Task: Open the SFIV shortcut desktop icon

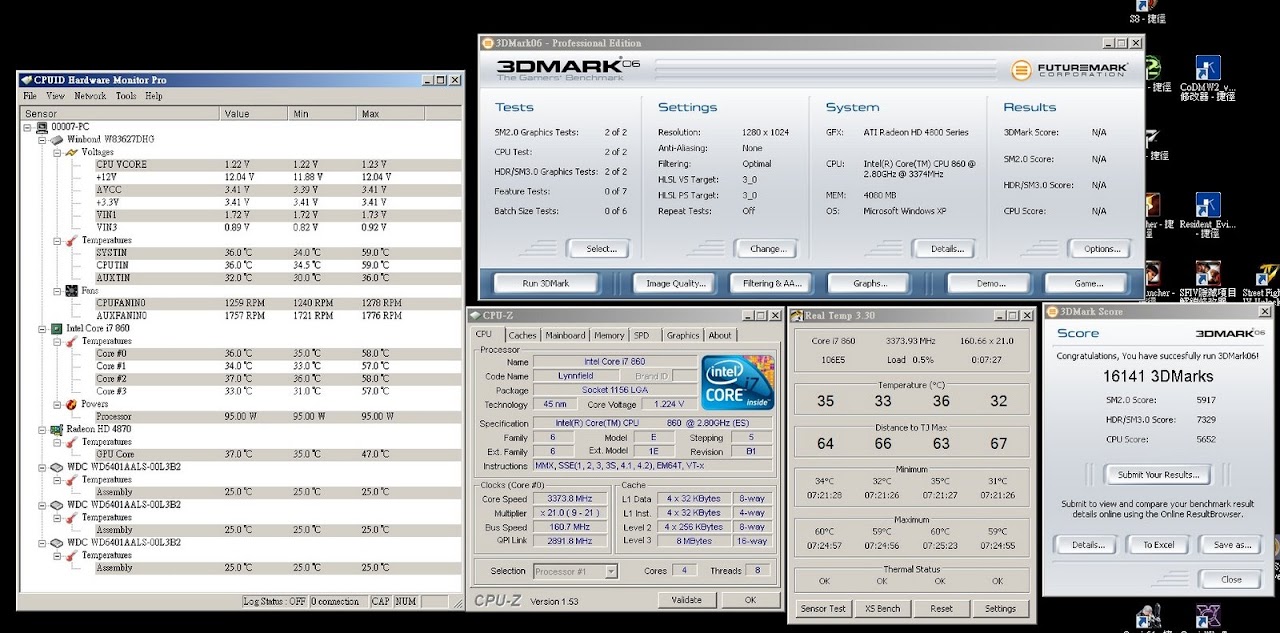Action: (1207, 274)
